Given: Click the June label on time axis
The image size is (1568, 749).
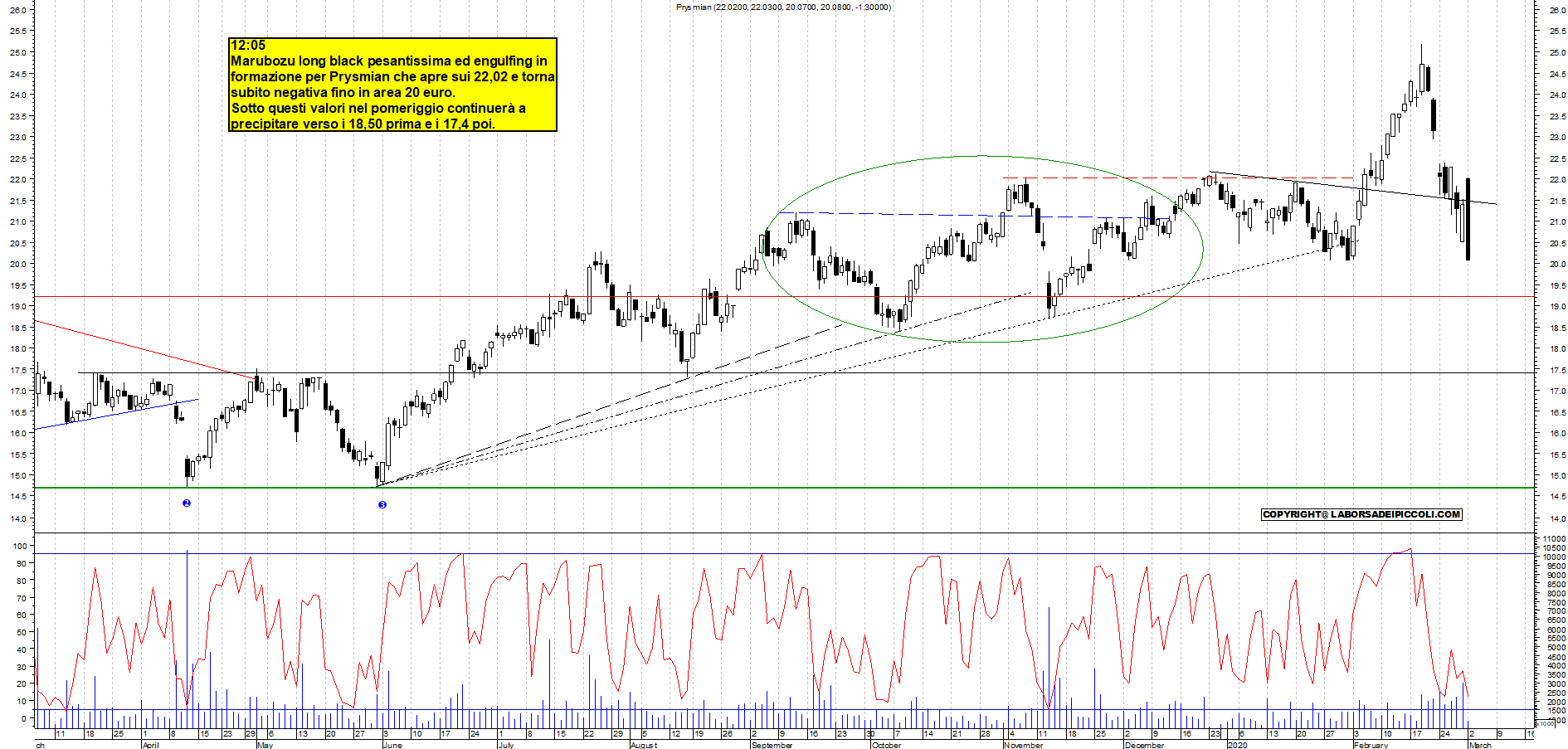Looking at the screenshot, I should coord(392,745).
